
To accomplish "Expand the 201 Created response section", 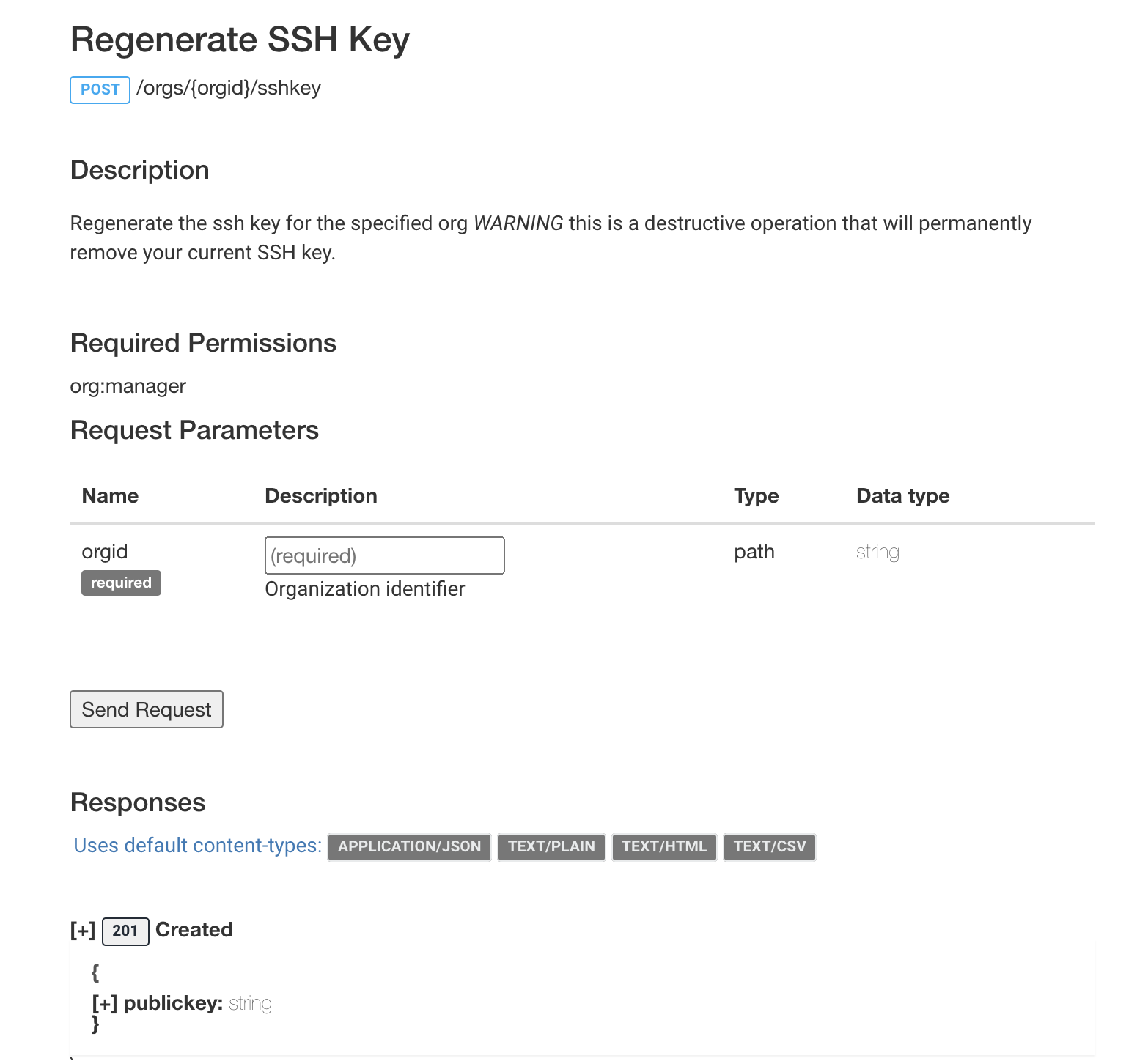I will (83, 930).
